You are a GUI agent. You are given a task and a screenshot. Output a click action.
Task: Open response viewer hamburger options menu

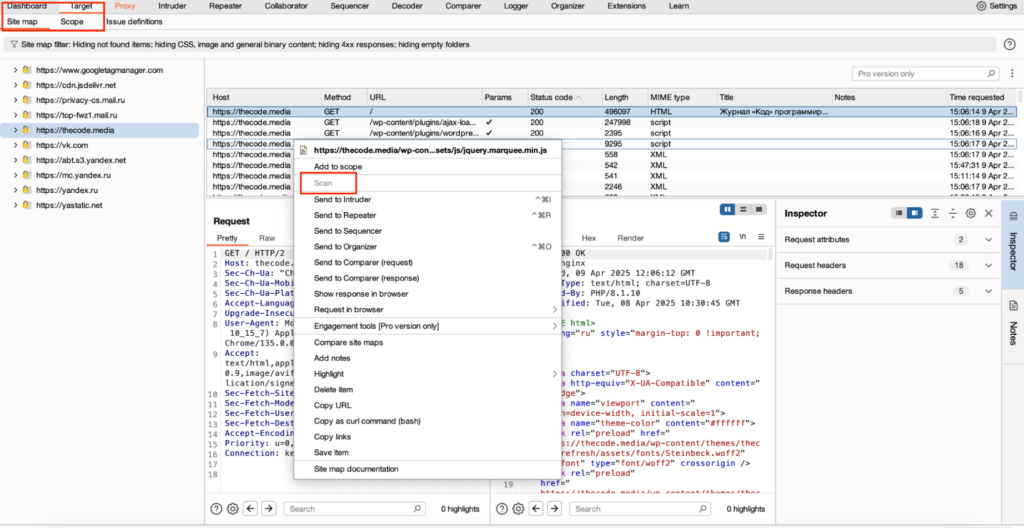[761, 237]
